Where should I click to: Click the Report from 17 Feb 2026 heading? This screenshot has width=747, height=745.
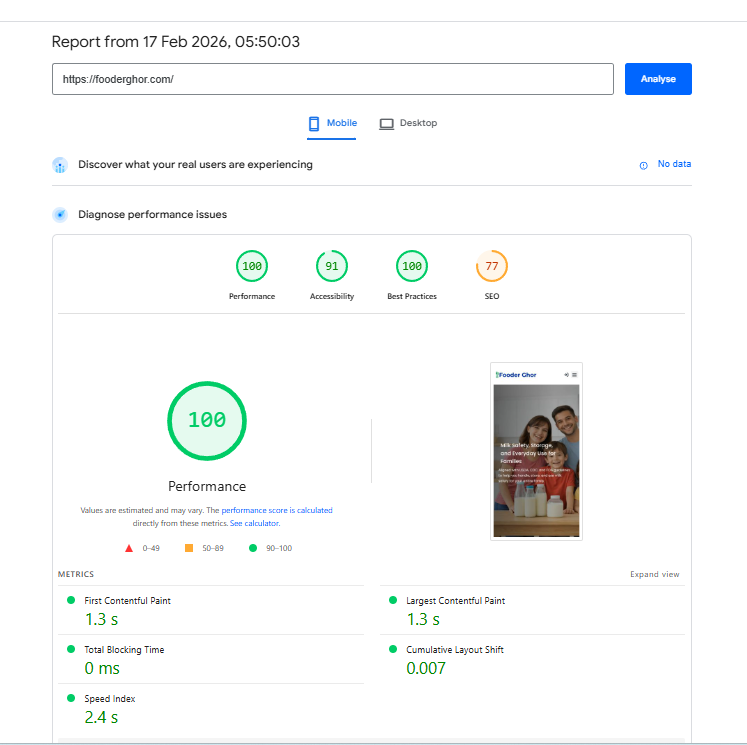coord(176,42)
